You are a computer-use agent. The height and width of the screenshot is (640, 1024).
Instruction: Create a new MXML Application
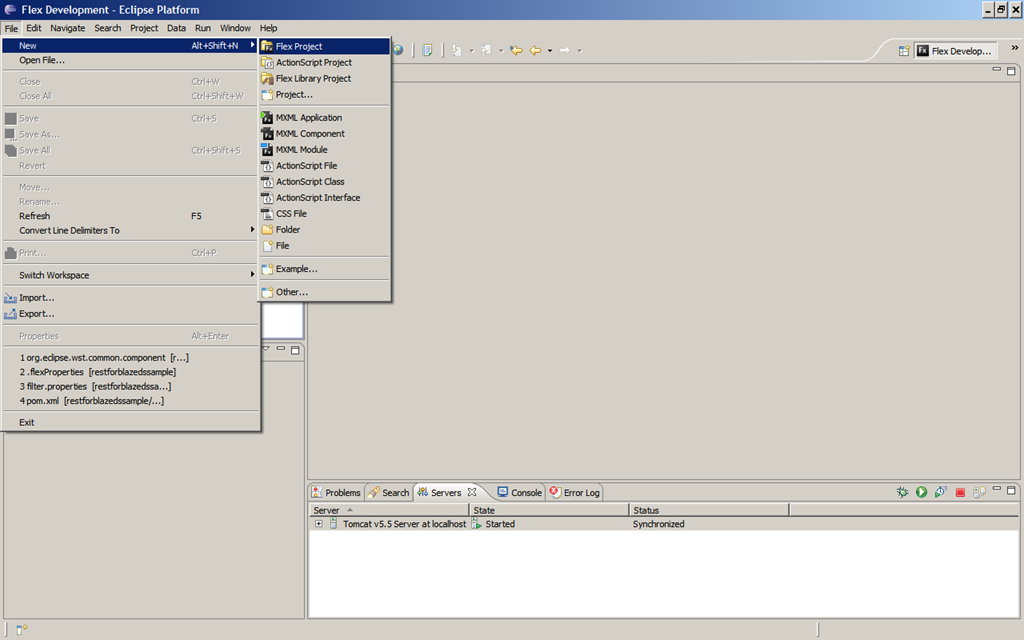coord(325,118)
